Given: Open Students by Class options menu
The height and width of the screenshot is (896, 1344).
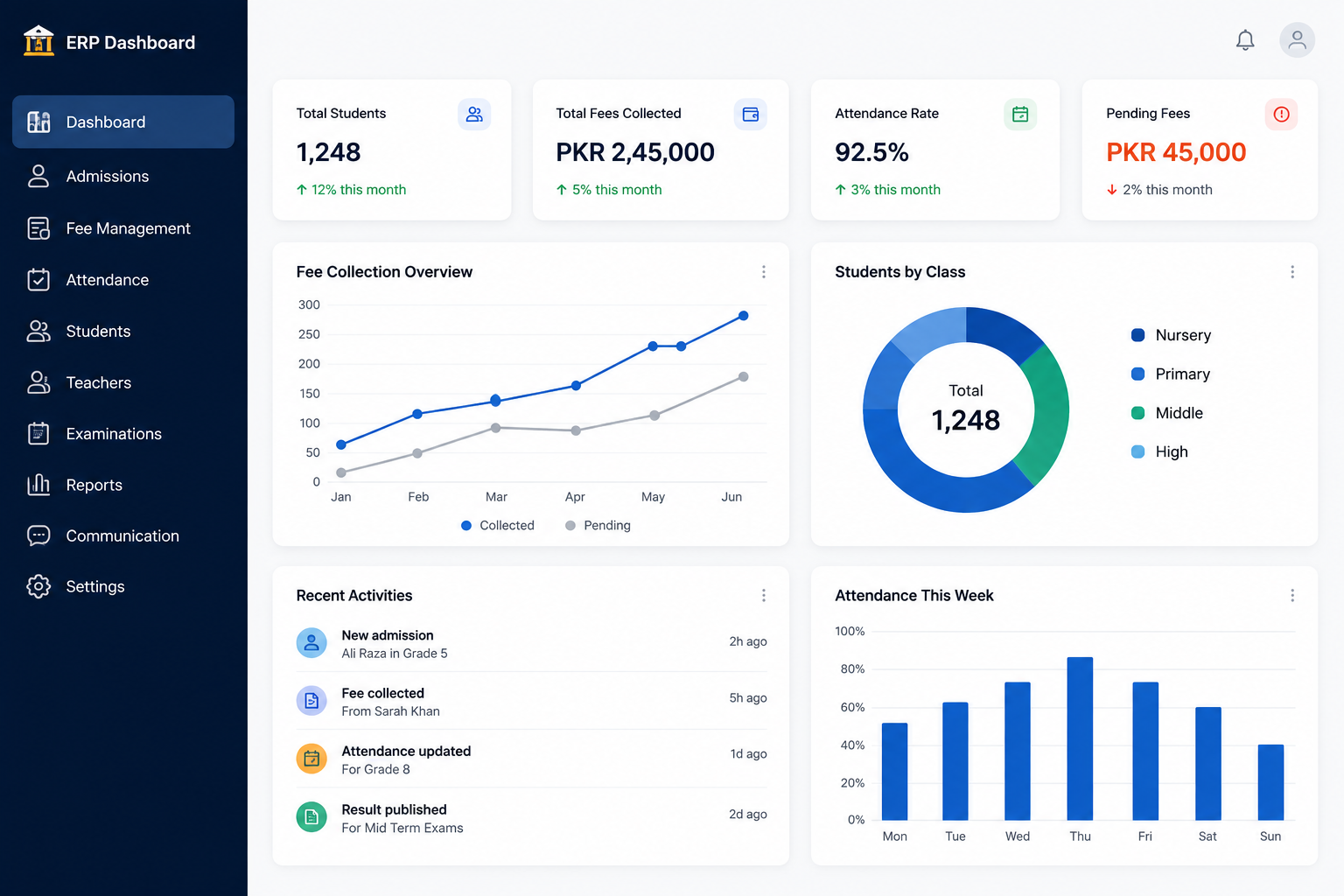Looking at the screenshot, I should coord(1292,272).
